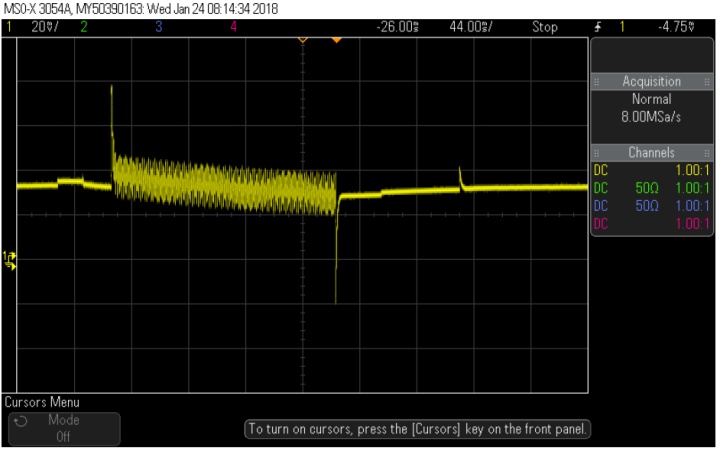
Task: Click the -4.75V trigger level value
Action: coord(676,27)
